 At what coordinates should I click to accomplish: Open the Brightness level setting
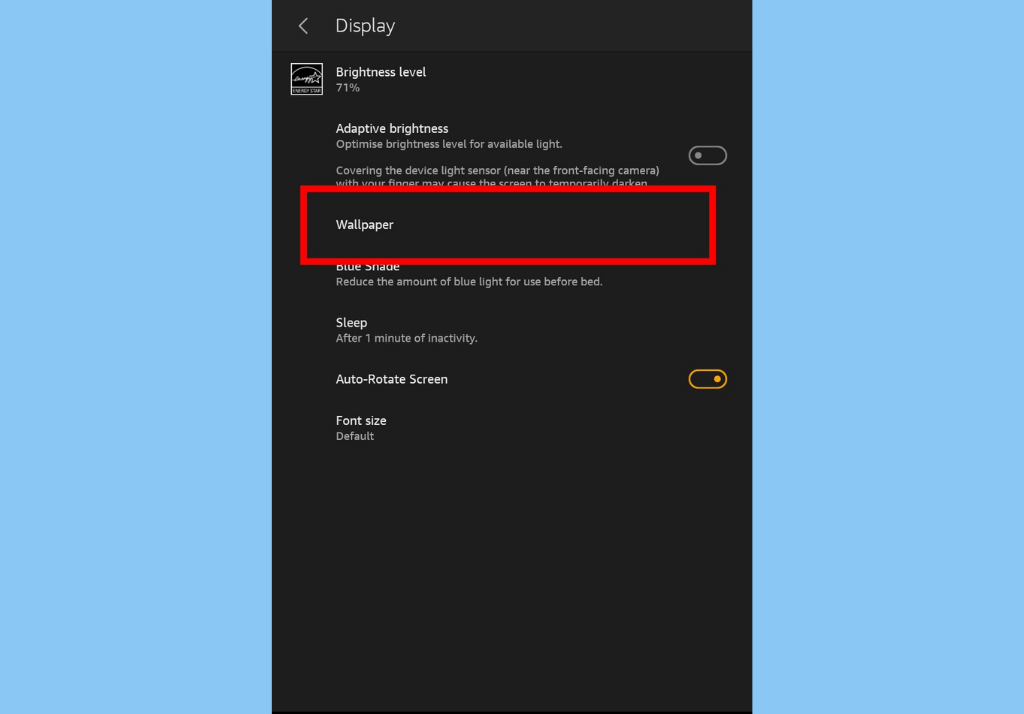512,79
